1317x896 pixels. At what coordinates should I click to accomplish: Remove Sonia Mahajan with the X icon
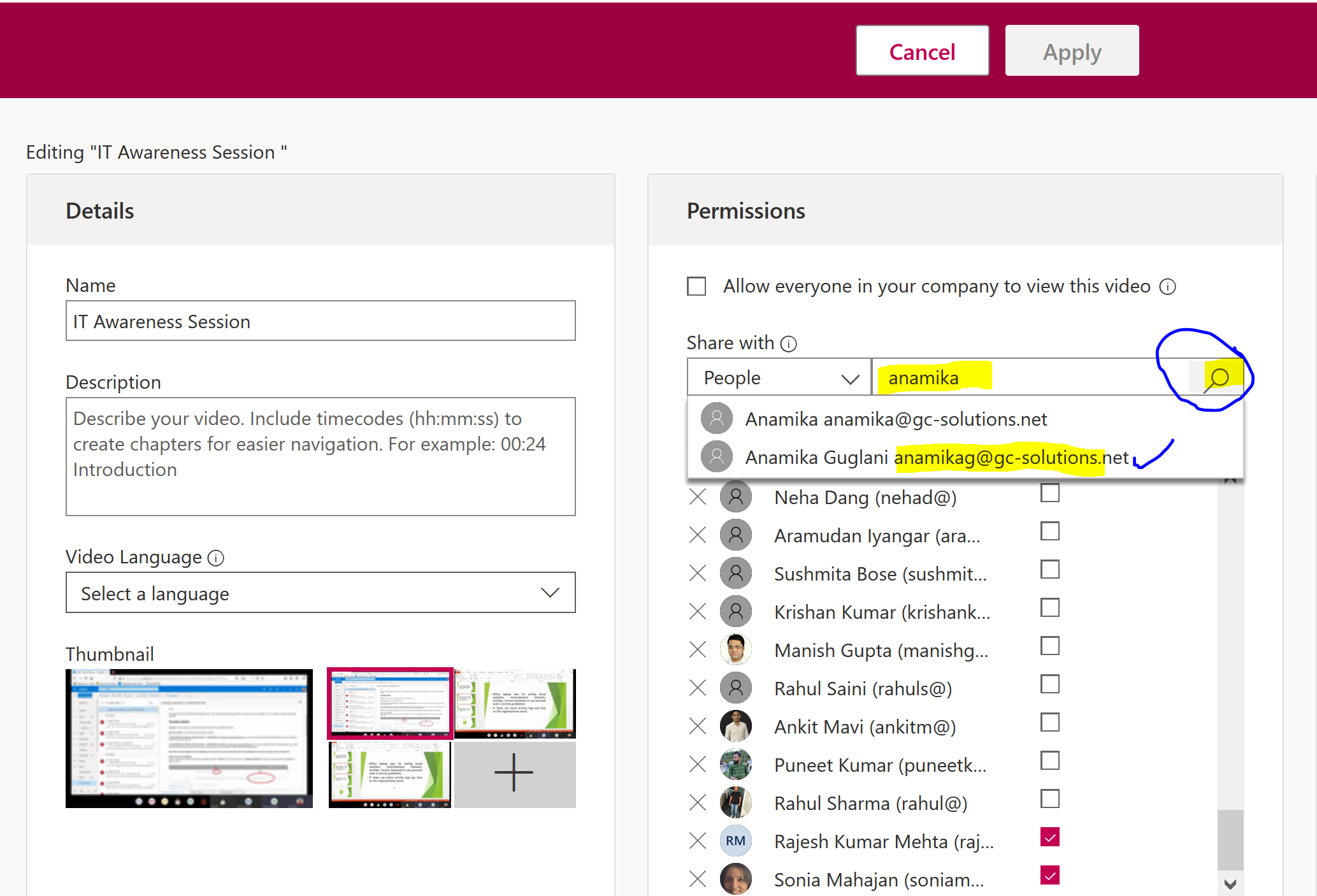pyautogui.click(x=698, y=879)
